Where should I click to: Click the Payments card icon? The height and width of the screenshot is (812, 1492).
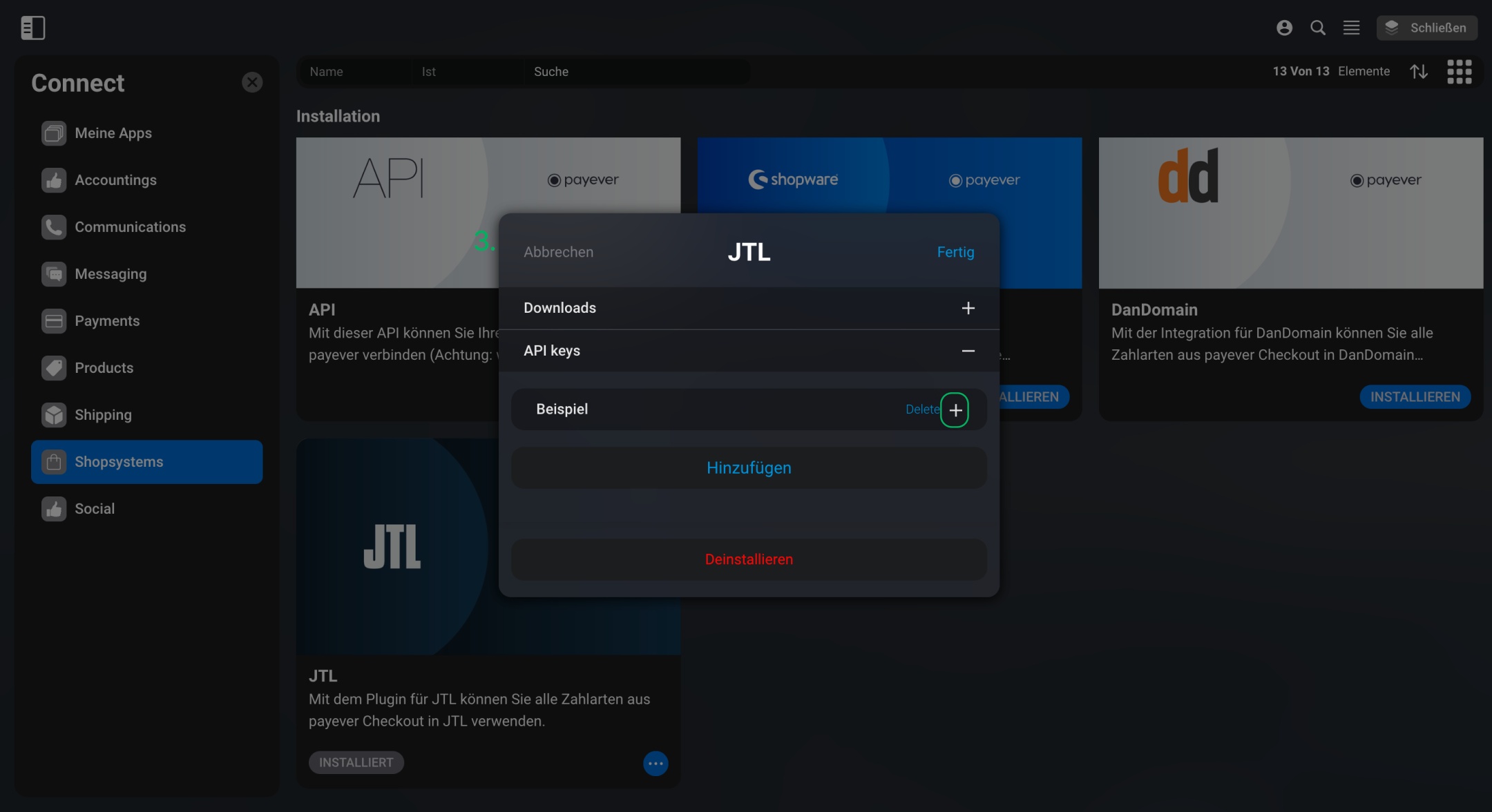pyautogui.click(x=54, y=321)
